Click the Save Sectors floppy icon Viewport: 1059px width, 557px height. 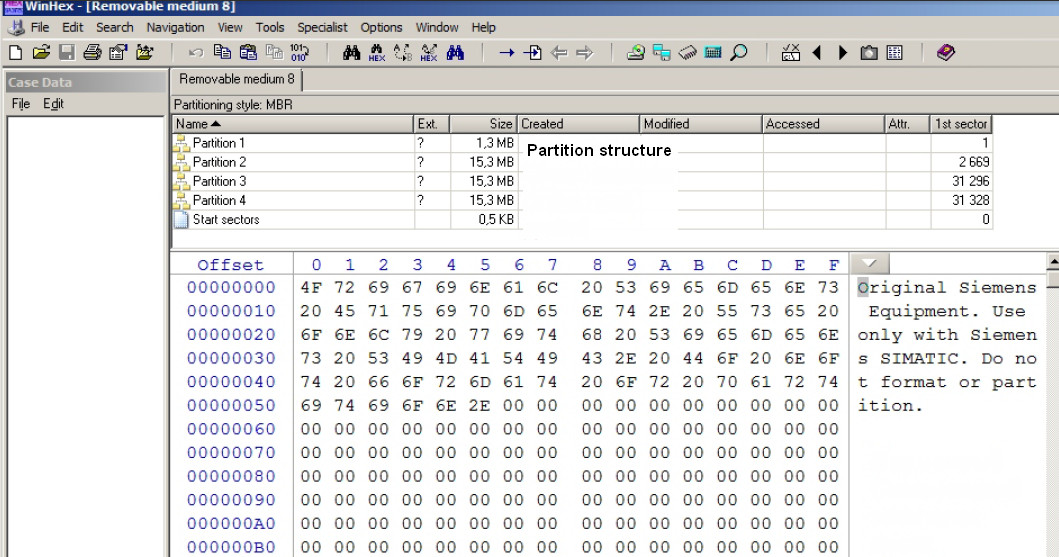pos(66,53)
